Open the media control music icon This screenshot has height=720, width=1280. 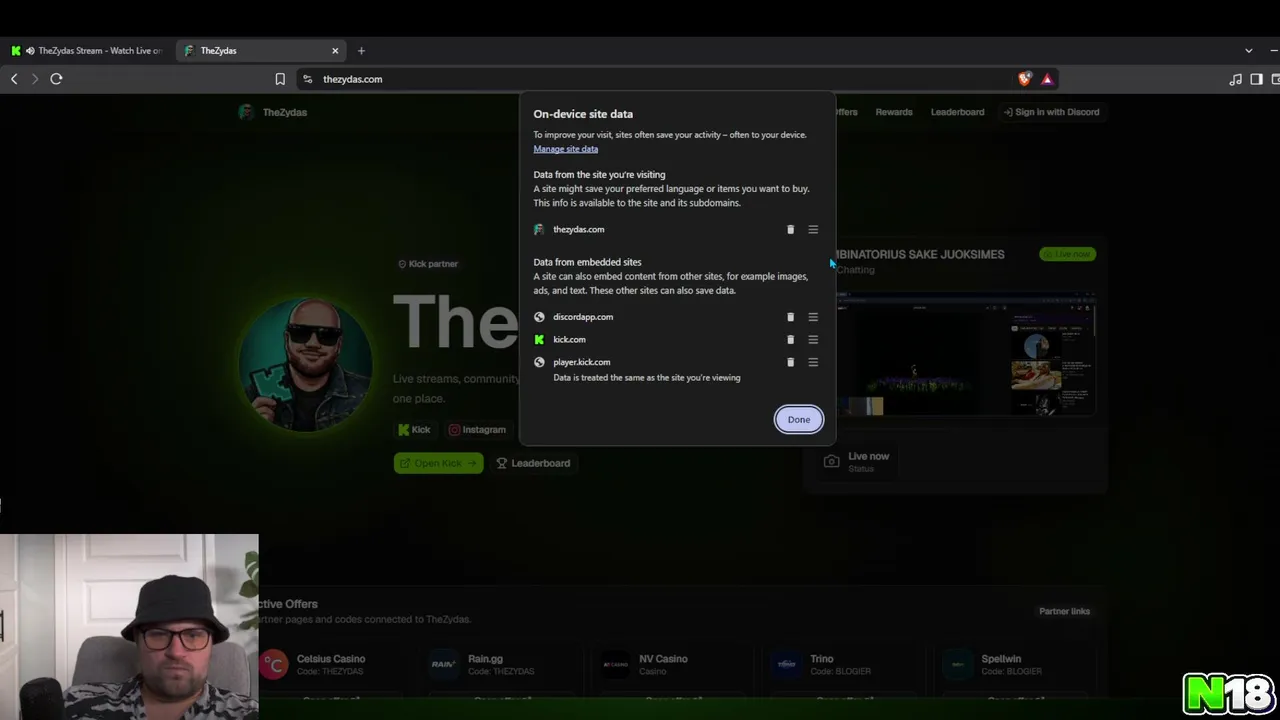click(1236, 79)
